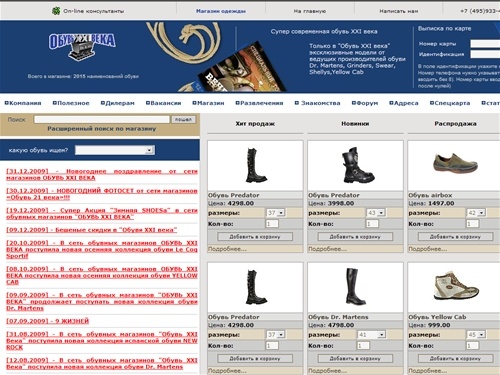The height and width of the screenshot is (375, 500).
Task: Click the airbox shoe image
Action: coord(455,163)
